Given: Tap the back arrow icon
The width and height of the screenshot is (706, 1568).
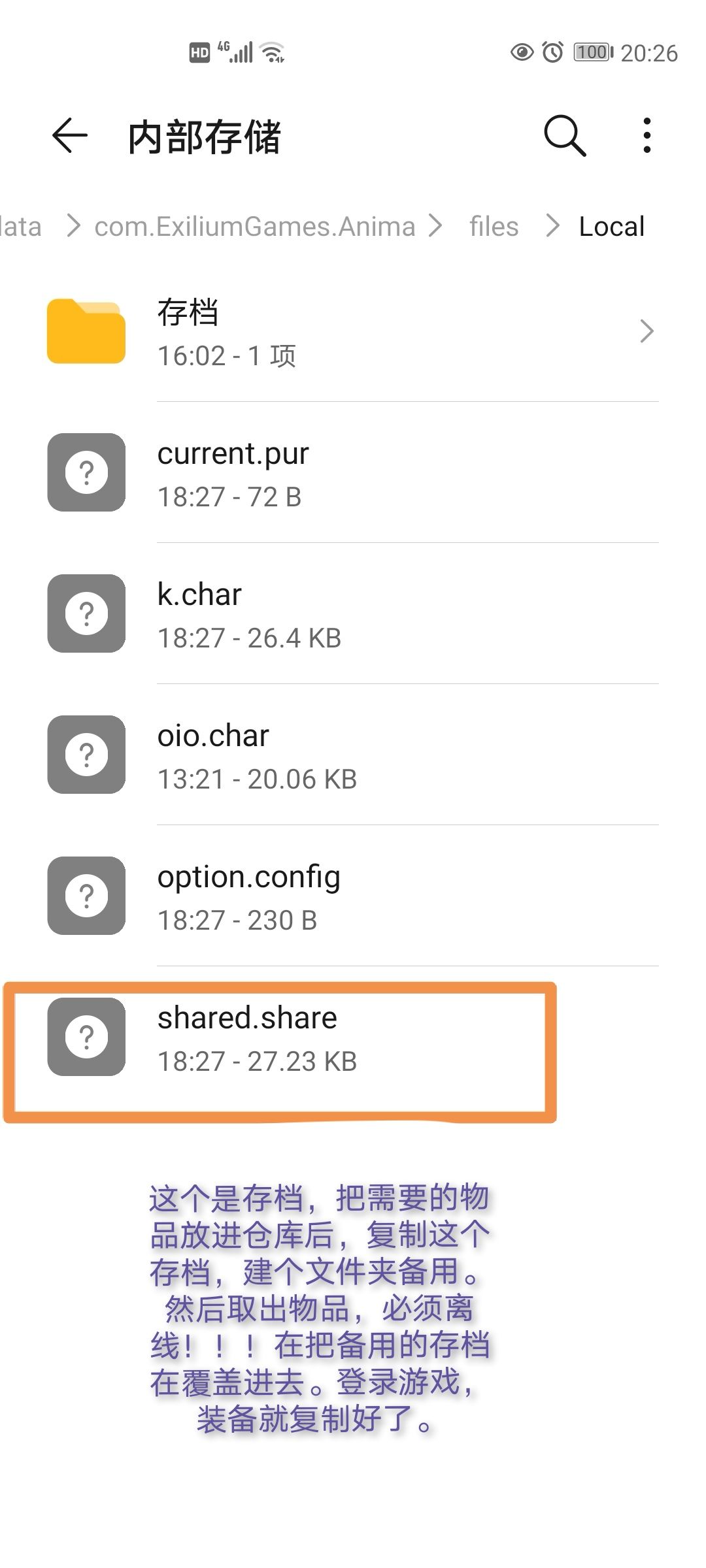Looking at the screenshot, I should 69,136.
